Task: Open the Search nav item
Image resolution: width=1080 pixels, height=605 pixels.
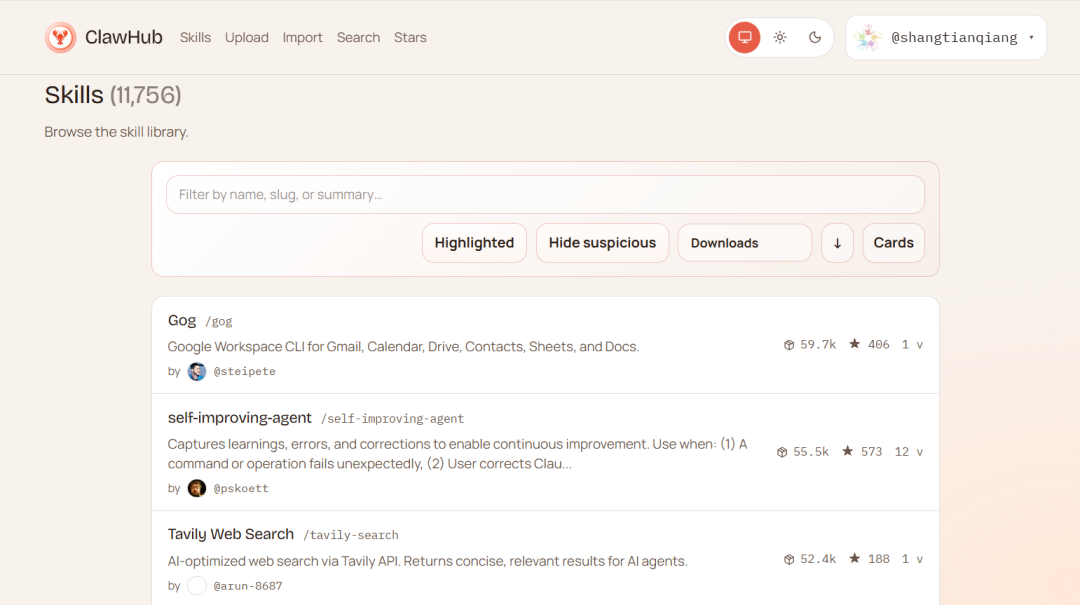Action: point(358,37)
